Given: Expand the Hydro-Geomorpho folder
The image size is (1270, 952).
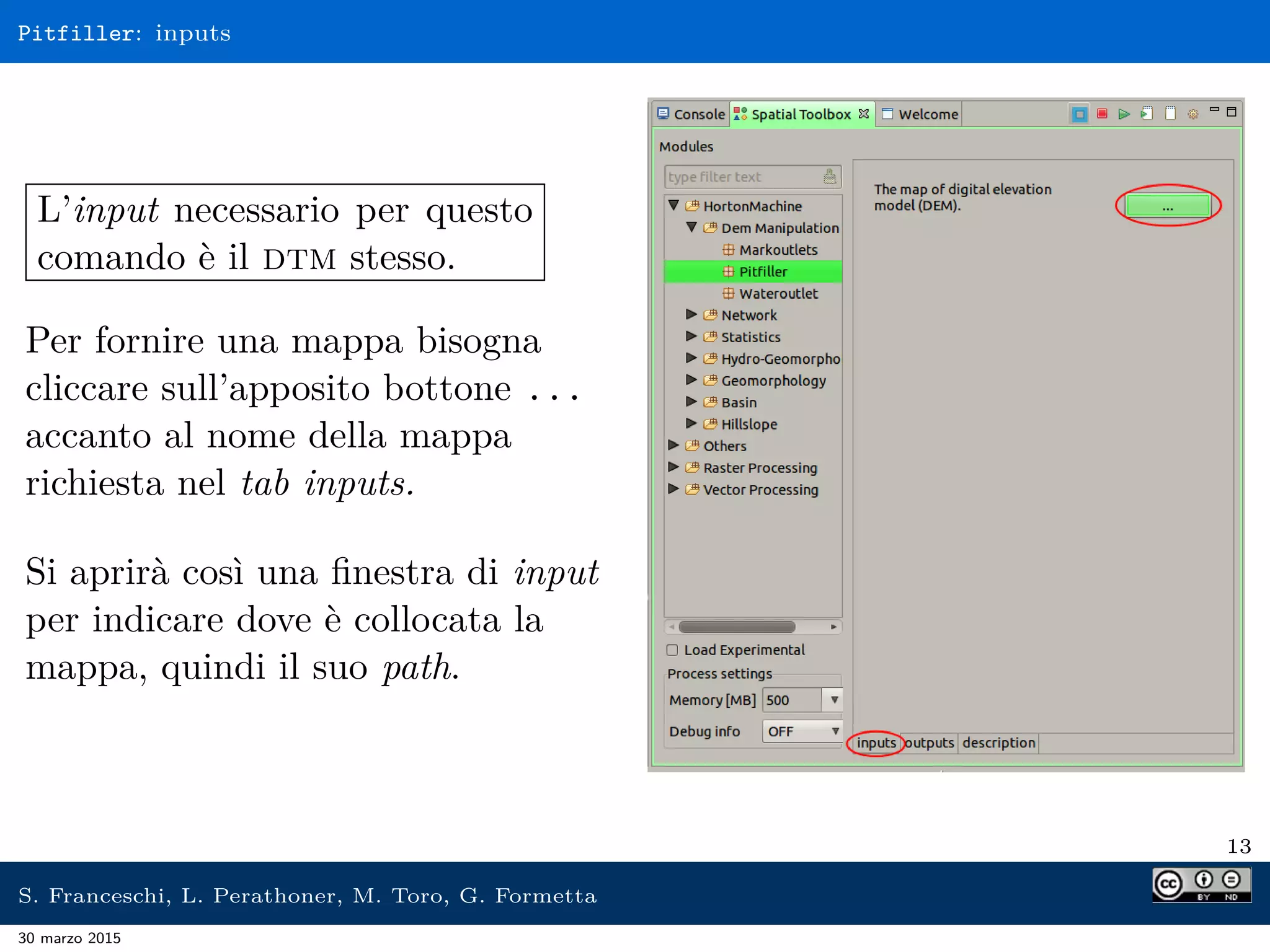Looking at the screenshot, I should (691, 358).
